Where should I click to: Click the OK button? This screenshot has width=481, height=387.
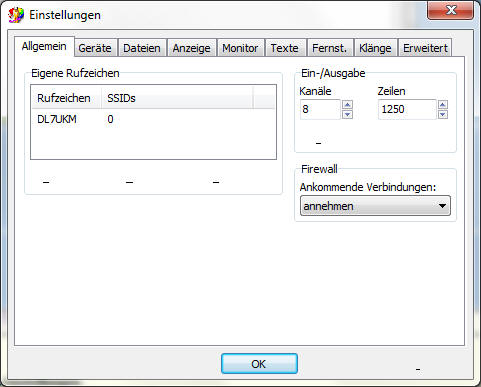[259, 364]
